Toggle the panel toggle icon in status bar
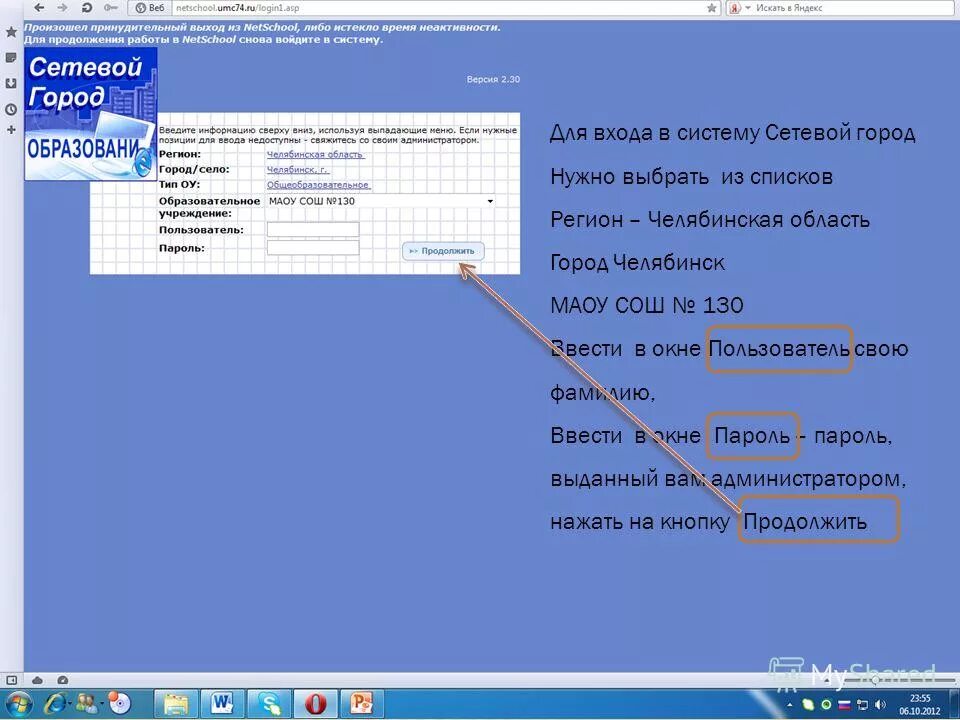960x720 pixels. tap(11, 680)
